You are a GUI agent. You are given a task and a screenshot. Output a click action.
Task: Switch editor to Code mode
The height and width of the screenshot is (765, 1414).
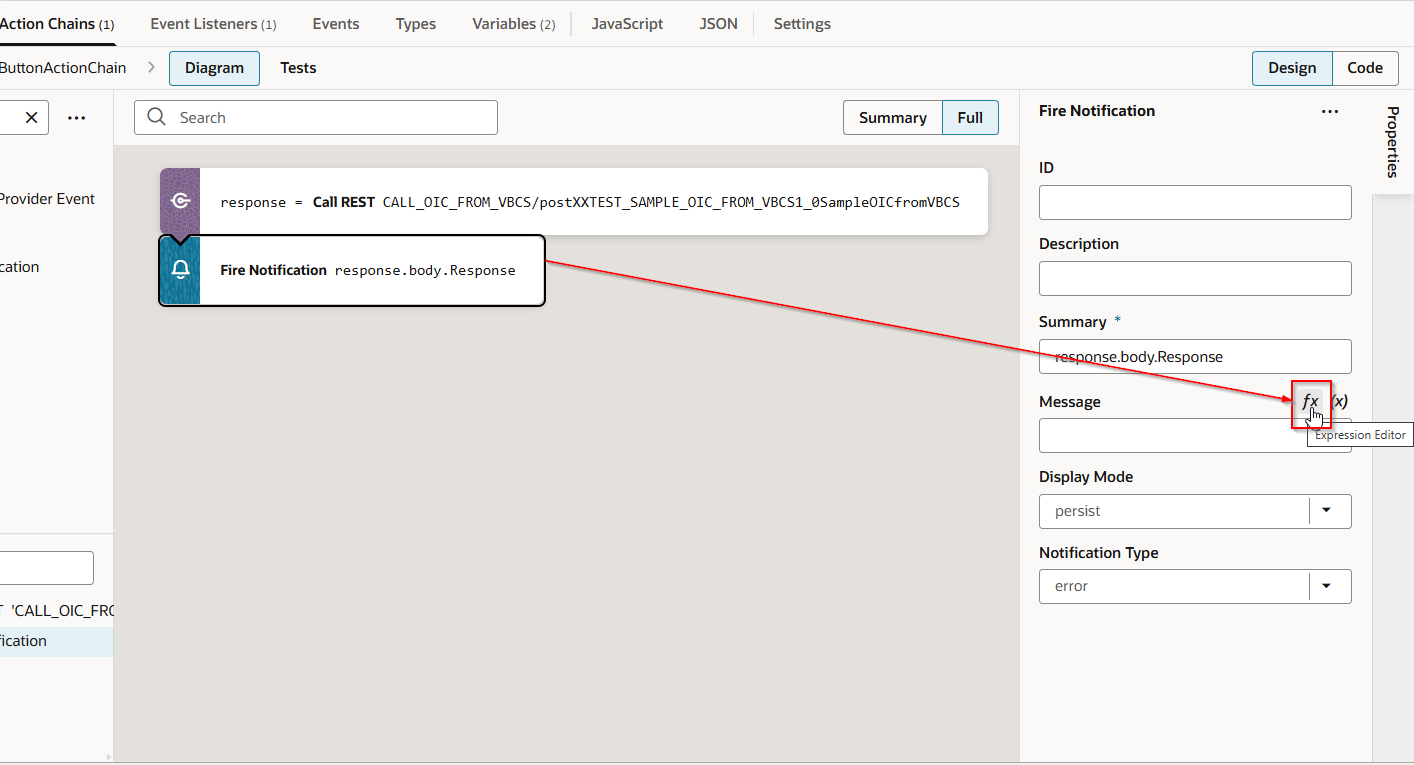(x=1364, y=68)
